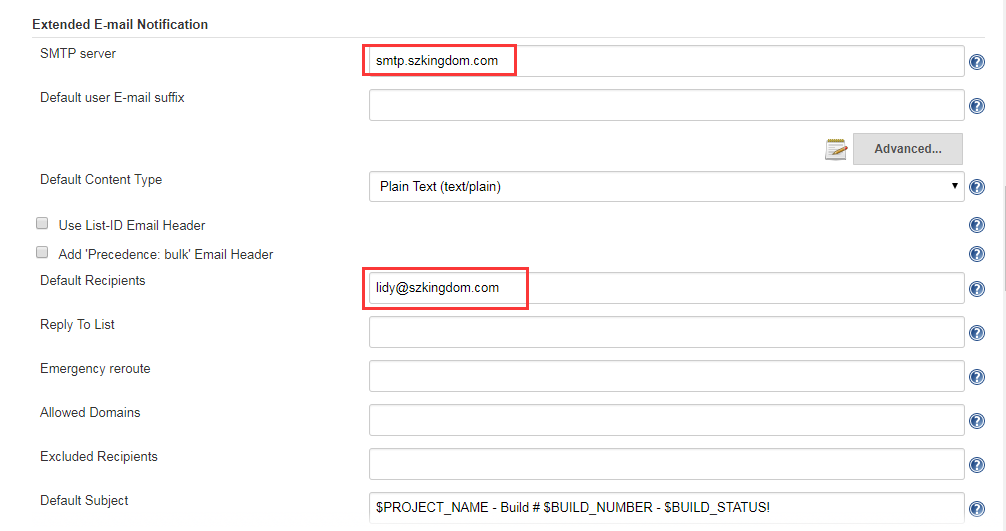Open help for Use List-ID Email Header
Screen dimensions: 1006x531
point(976,225)
